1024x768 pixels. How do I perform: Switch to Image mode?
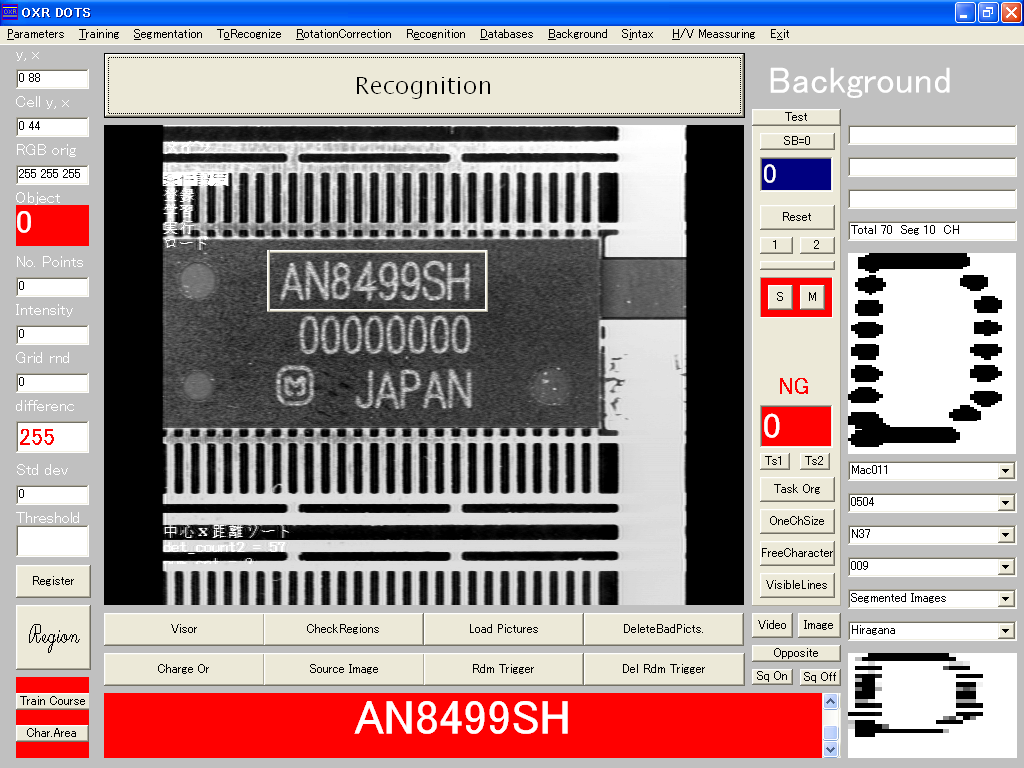pyautogui.click(x=818, y=625)
